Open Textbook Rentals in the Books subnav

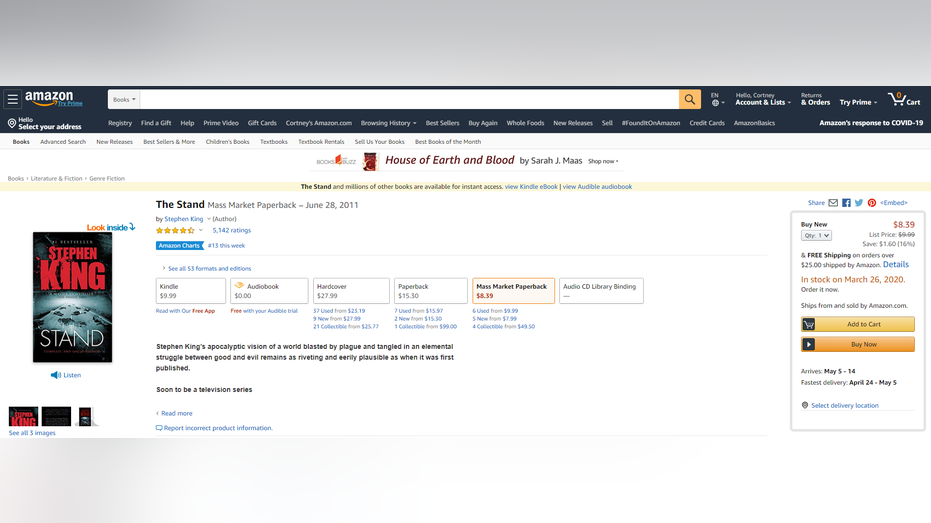(321, 142)
